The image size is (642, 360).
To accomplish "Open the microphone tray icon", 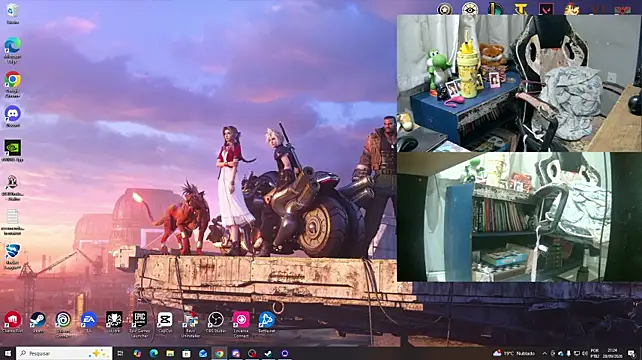I will (569, 353).
